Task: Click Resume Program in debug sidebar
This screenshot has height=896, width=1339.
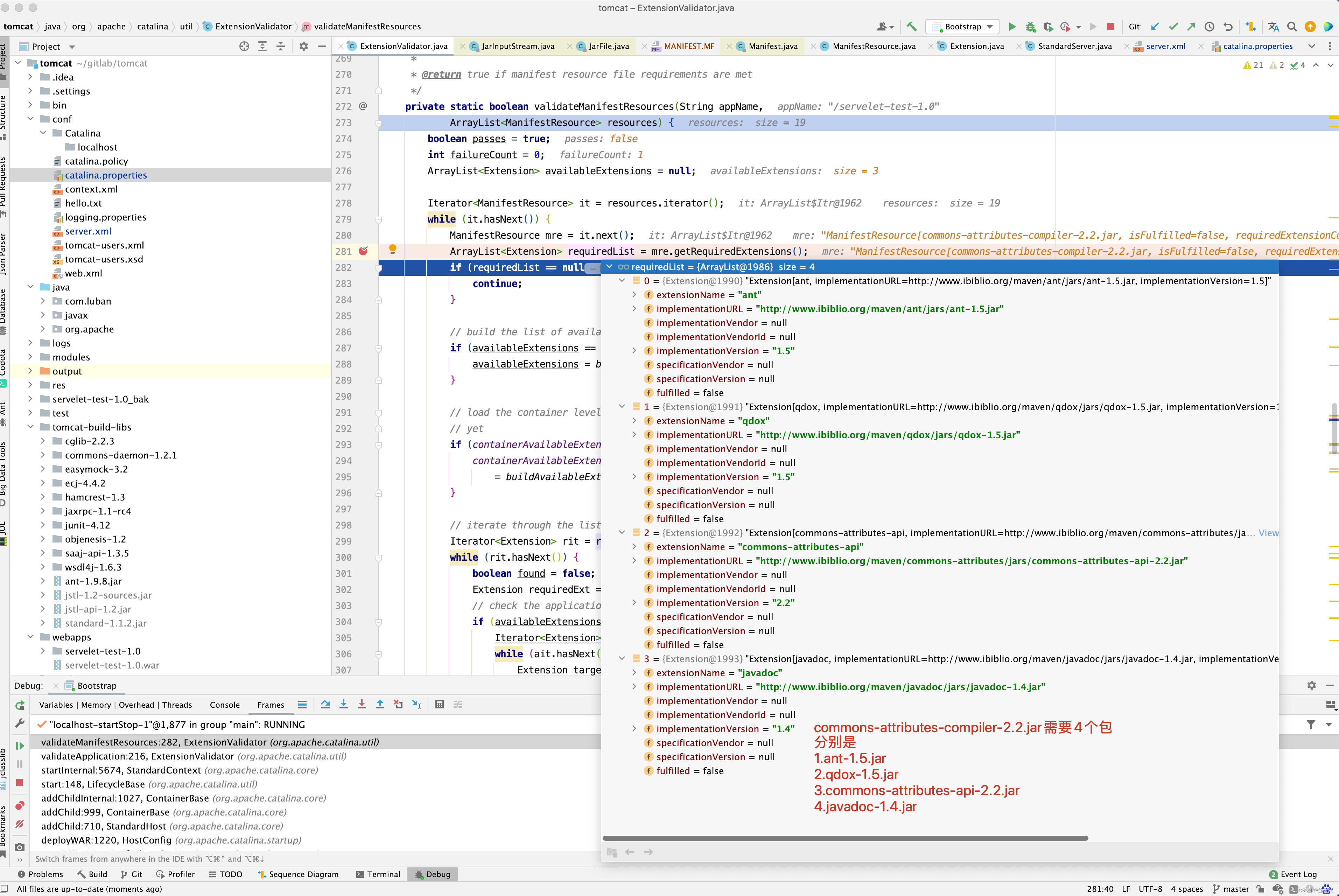Action: (x=19, y=746)
